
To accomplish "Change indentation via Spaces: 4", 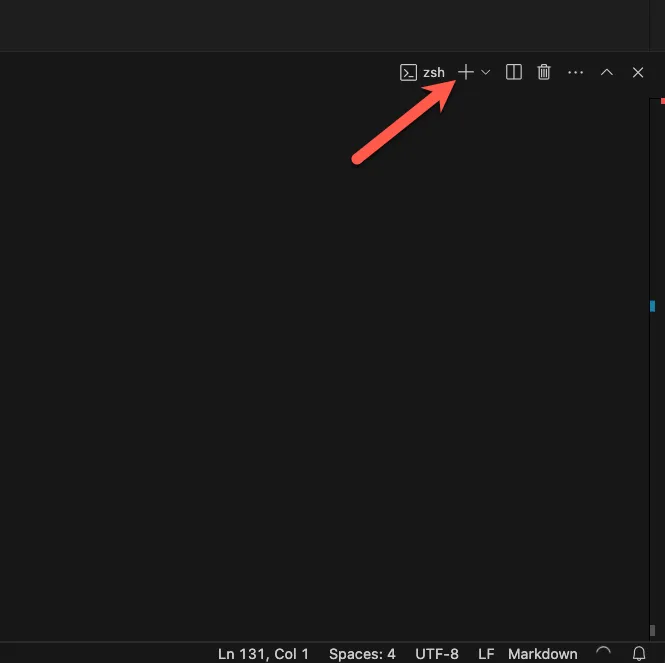I will coord(362,653).
